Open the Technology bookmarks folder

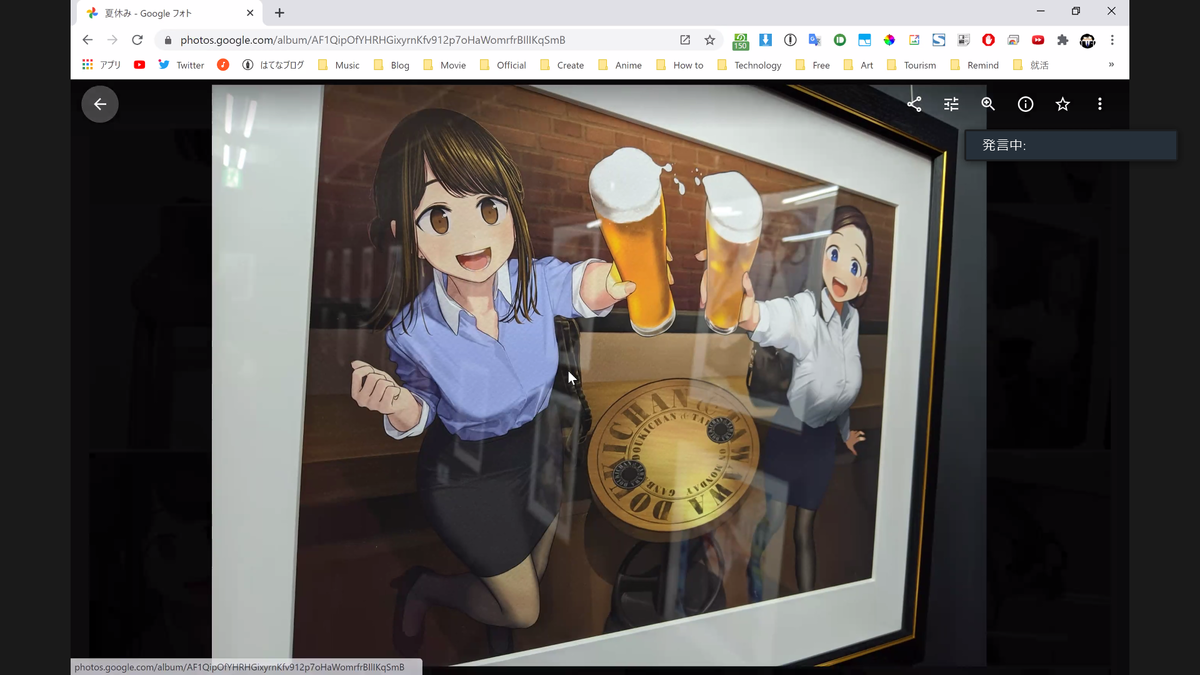coord(749,65)
